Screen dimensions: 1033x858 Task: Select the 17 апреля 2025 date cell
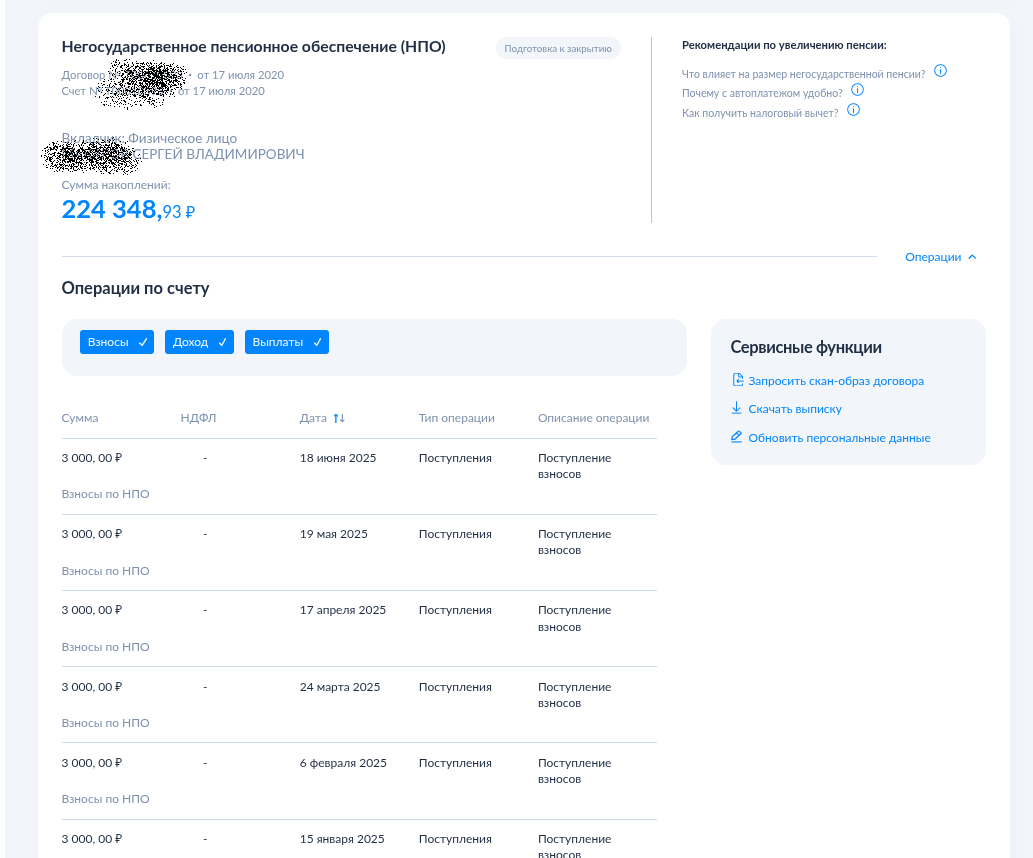coord(343,610)
